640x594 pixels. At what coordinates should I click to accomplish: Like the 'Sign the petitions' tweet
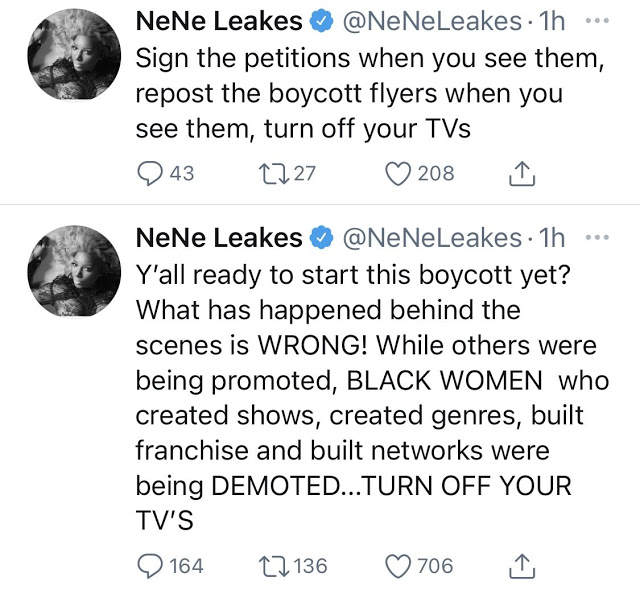[x=400, y=173]
